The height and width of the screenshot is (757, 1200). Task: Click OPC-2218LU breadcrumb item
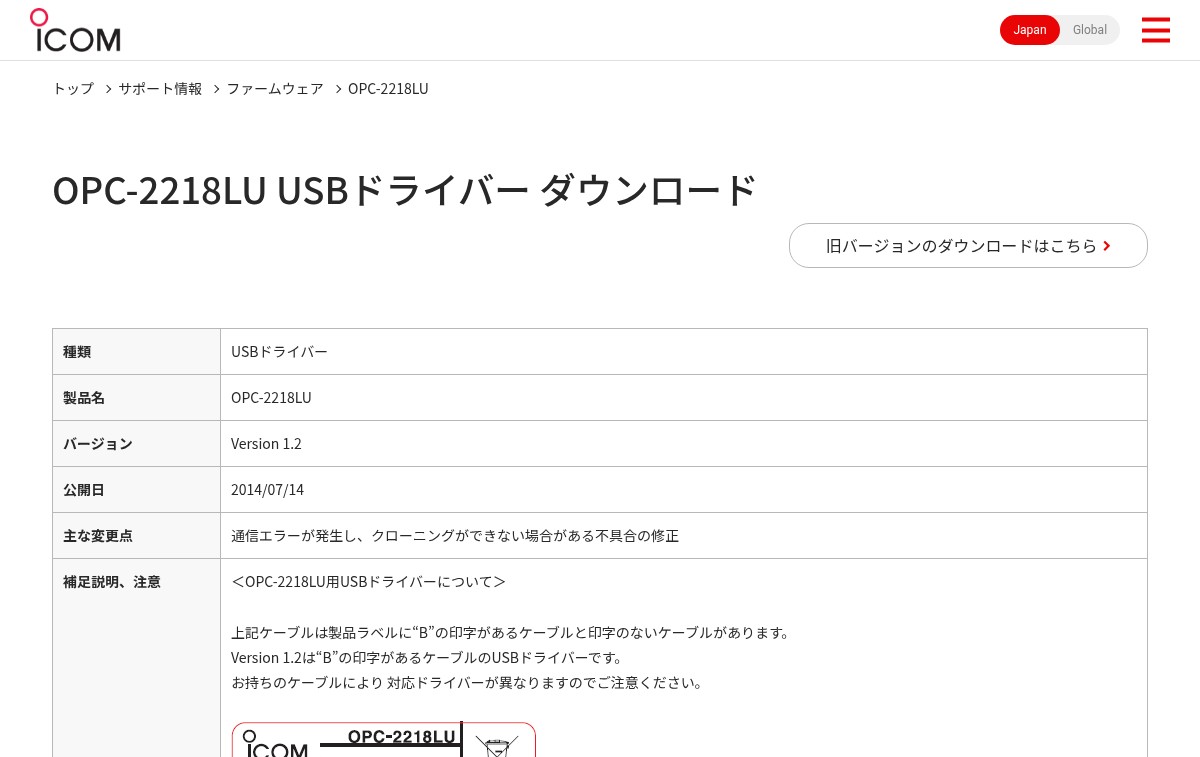click(x=388, y=89)
